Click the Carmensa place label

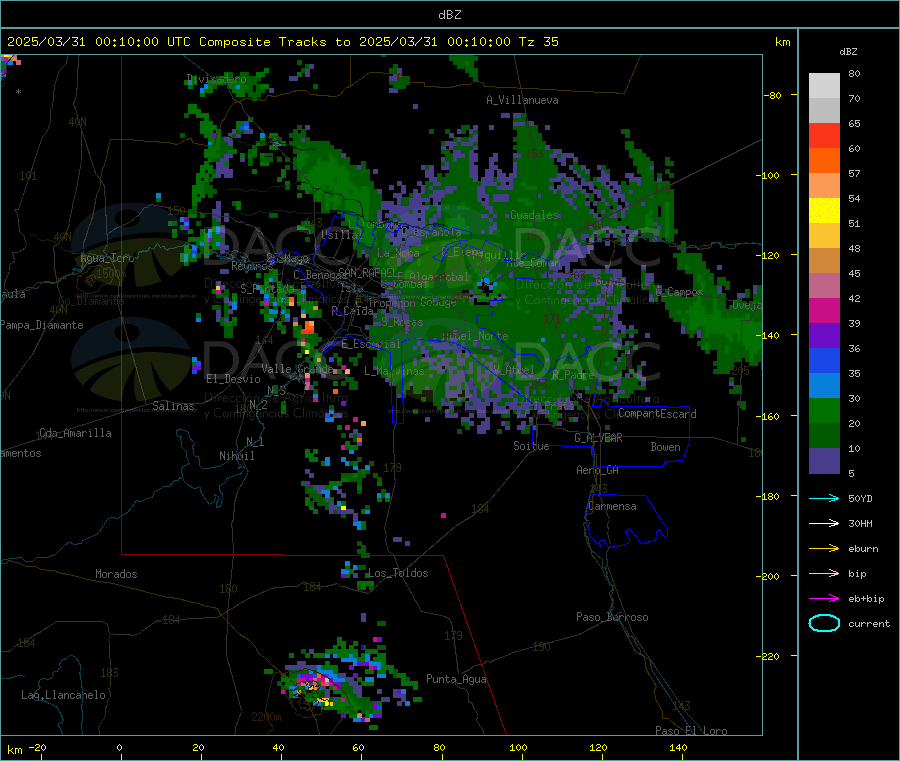click(612, 506)
